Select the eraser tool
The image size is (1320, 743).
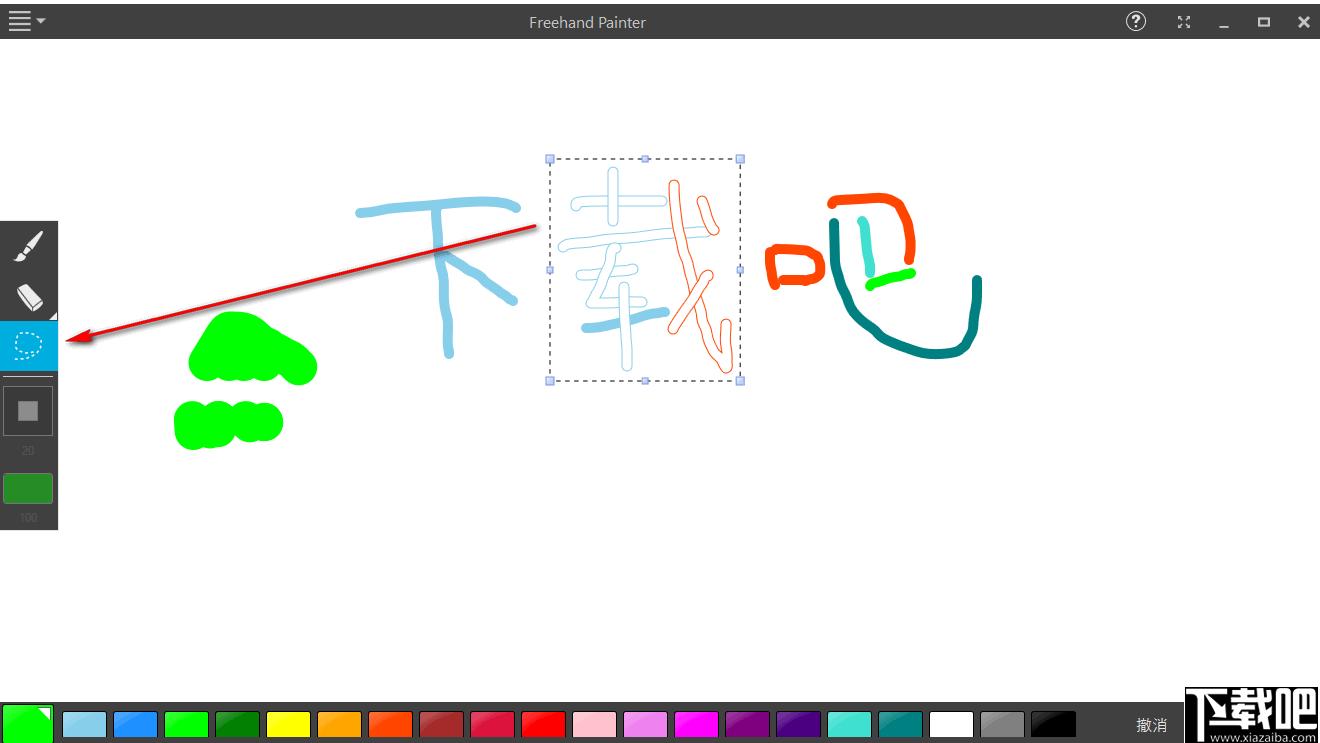29,296
